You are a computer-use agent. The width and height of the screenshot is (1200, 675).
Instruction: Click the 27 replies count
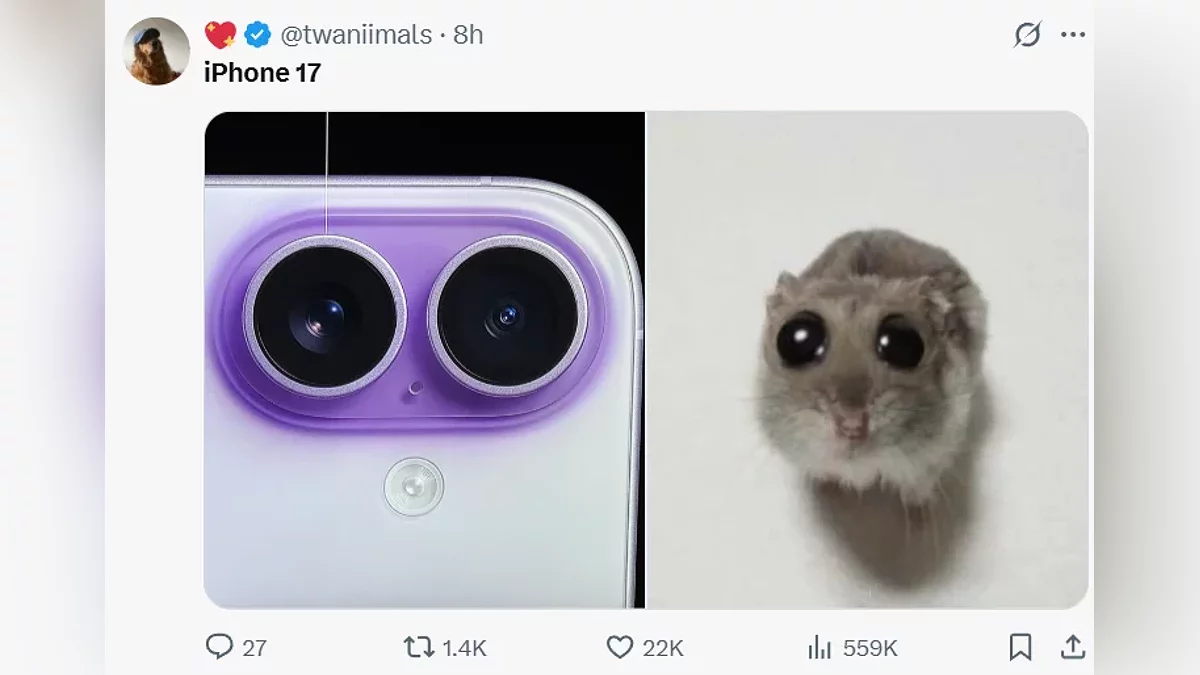pyautogui.click(x=255, y=648)
